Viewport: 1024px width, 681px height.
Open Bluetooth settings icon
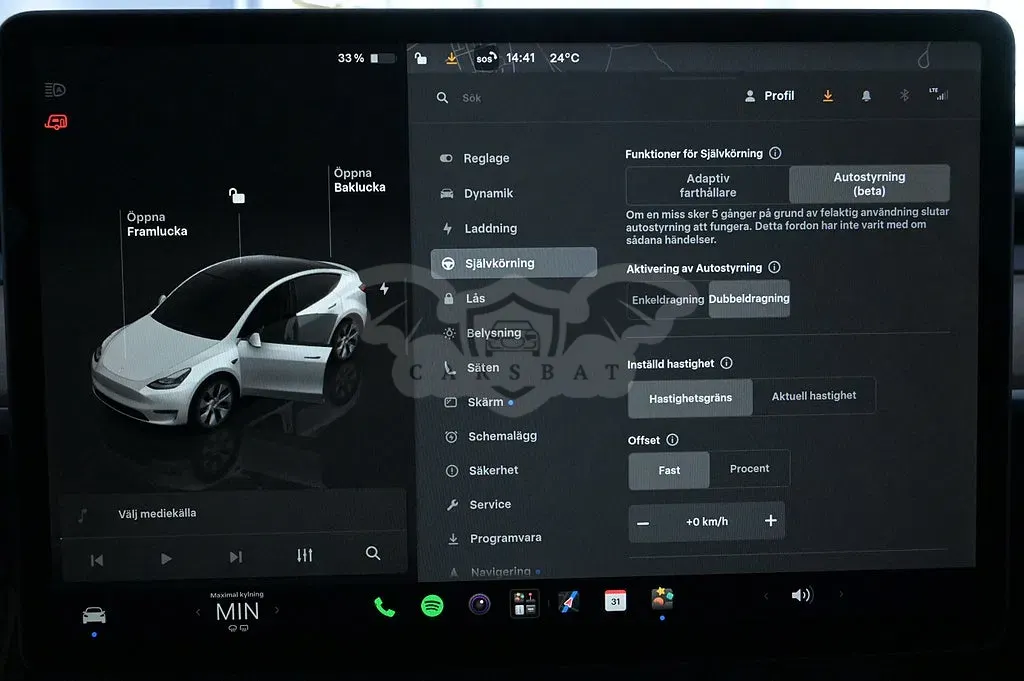[x=904, y=95]
